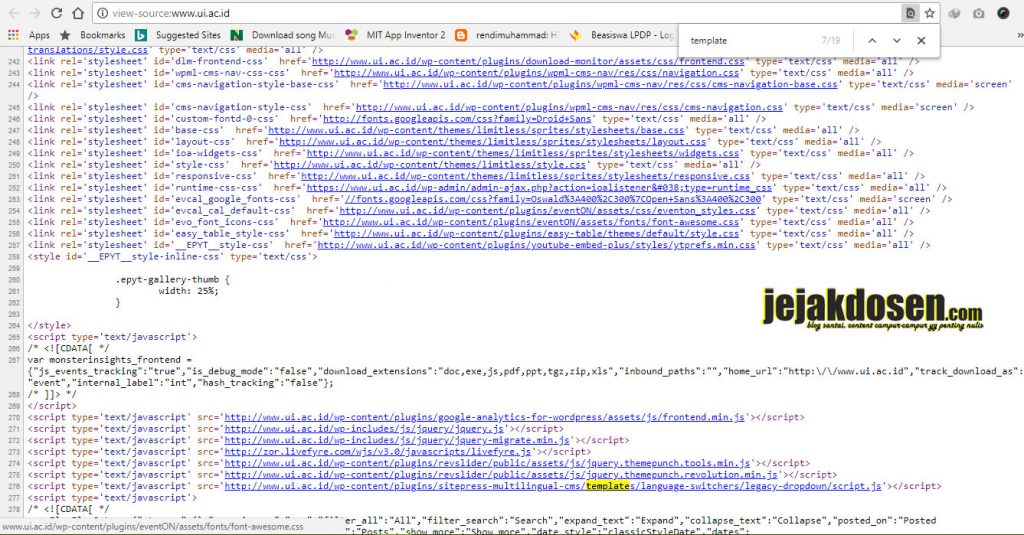The image size is (1024, 535).
Task: Go forward with the forward arrow
Action: click(35, 13)
